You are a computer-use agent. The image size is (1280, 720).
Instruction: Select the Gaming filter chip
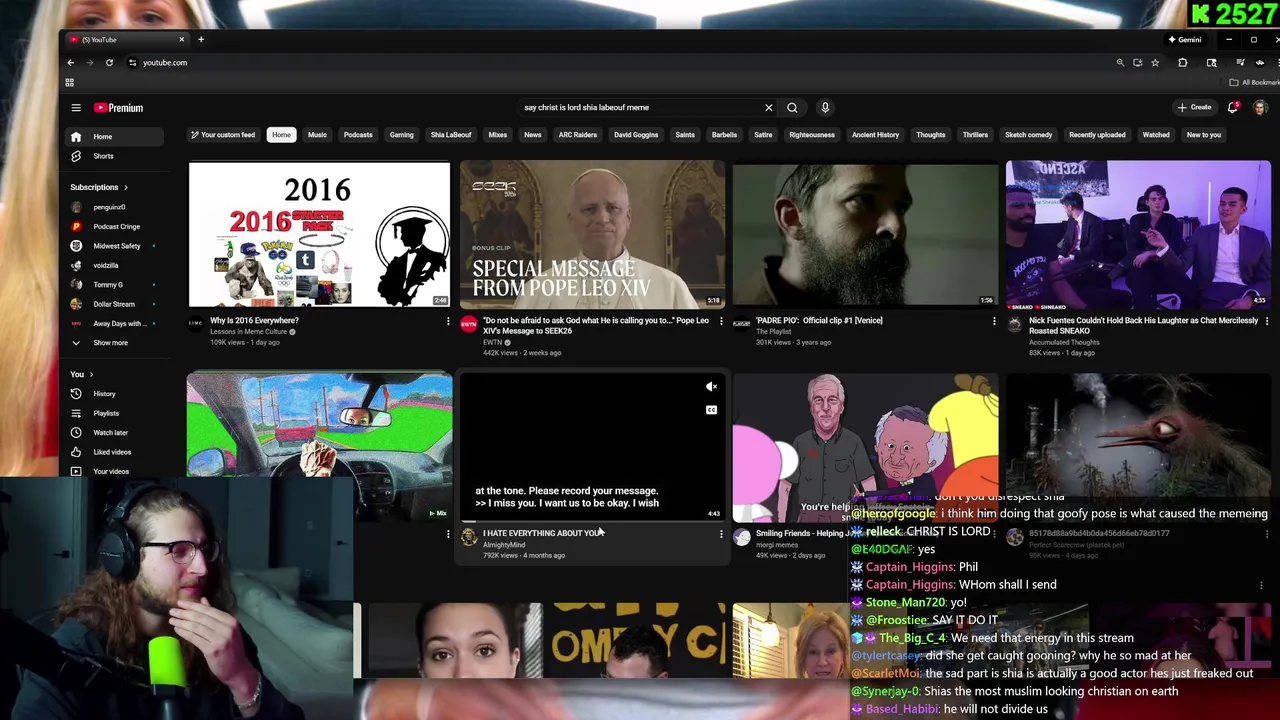tap(401, 135)
